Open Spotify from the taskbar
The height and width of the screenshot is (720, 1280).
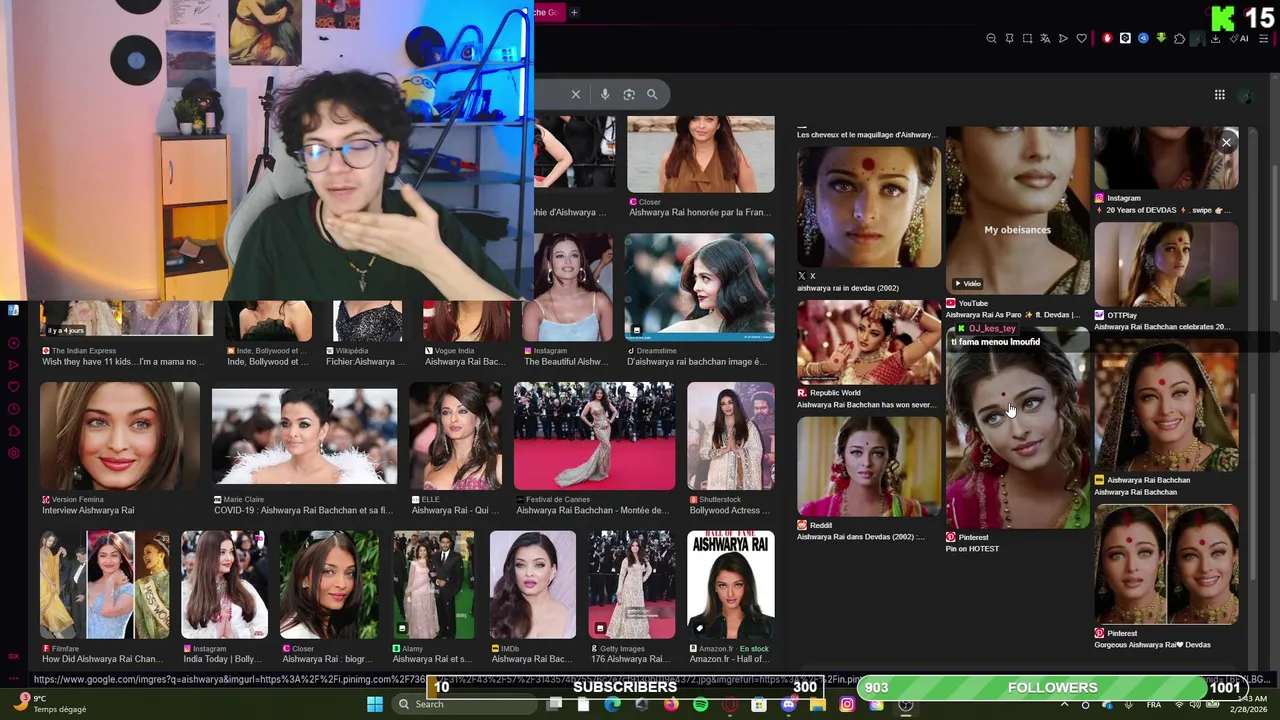click(x=700, y=704)
